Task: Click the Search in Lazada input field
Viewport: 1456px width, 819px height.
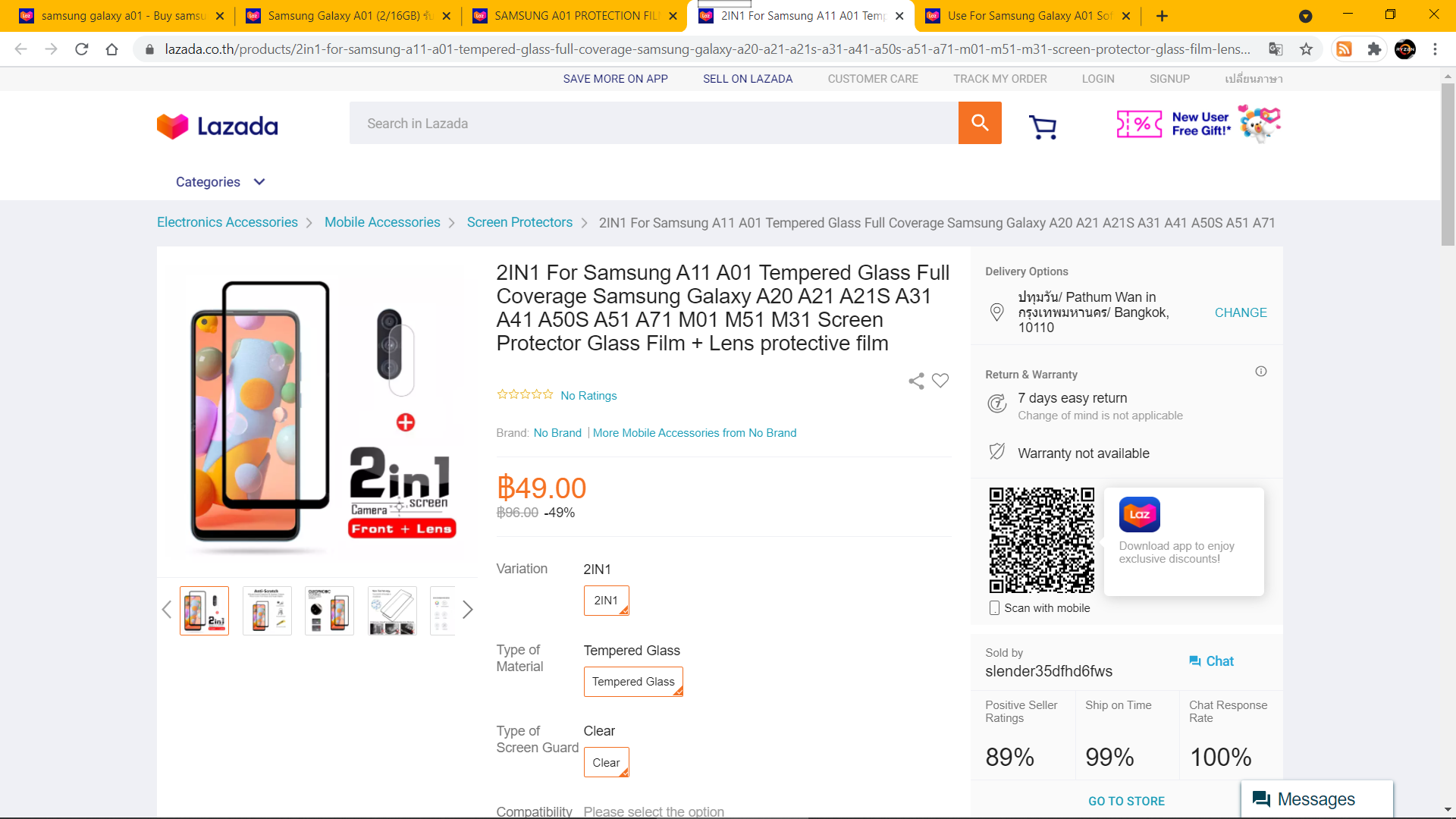Action: pos(654,123)
